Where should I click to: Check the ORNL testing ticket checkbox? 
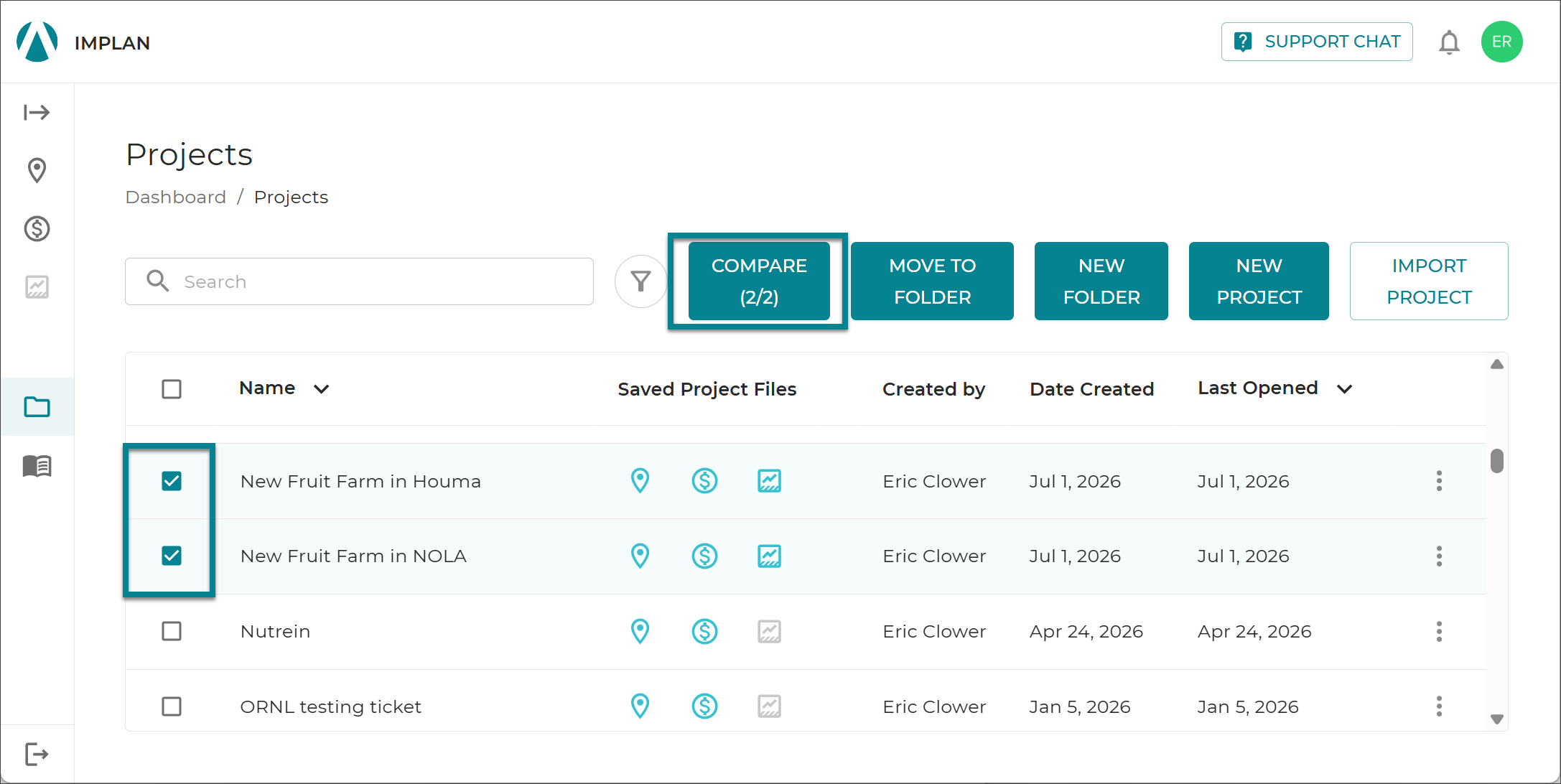tap(172, 706)
